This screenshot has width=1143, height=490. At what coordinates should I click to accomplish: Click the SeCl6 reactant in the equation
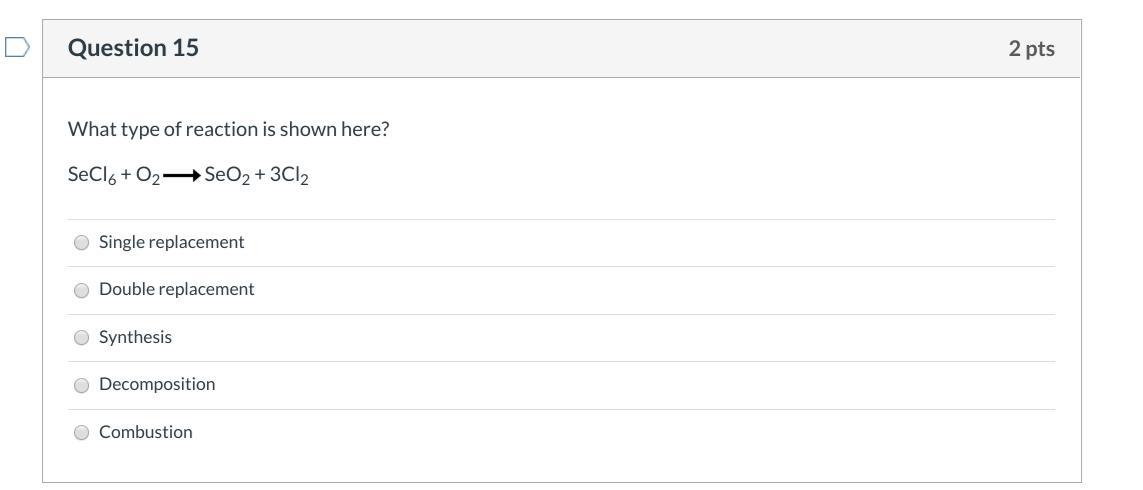pyautogui.click(x=92, y=175)
